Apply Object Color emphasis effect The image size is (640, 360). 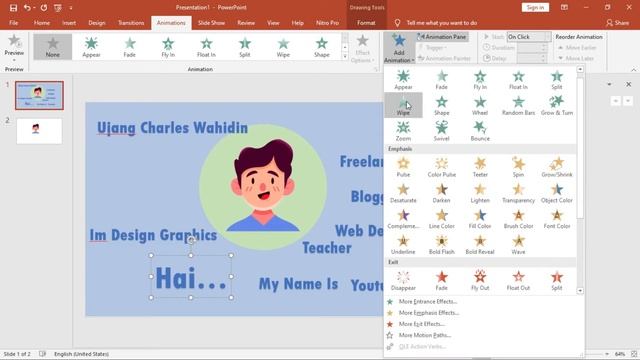(x=557, y=193)
